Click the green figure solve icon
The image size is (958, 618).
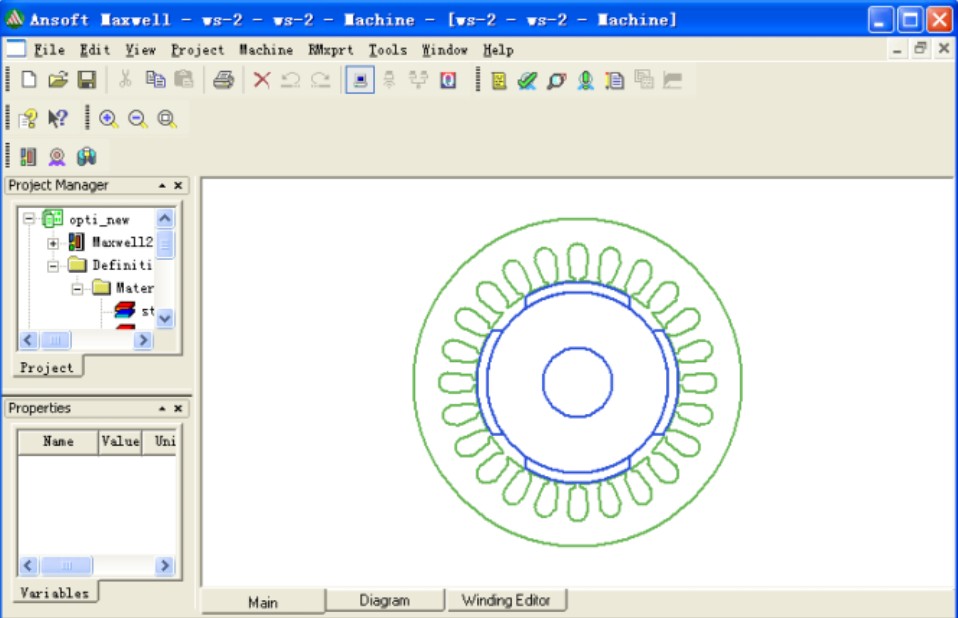(x=585, y=80)
